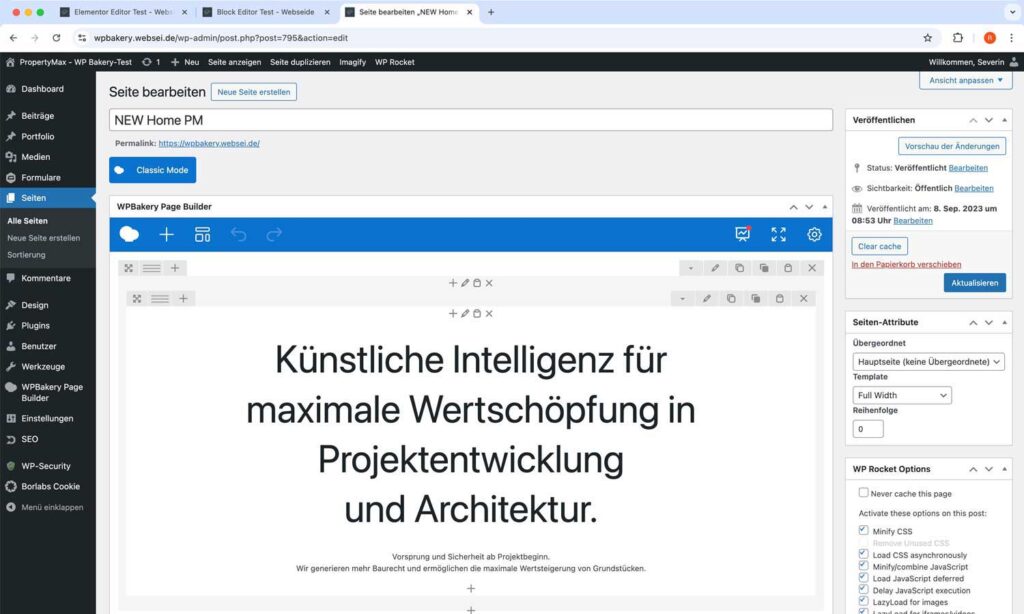Click the page title field NEW Home PM
Viewport: 1024px width, 614px height.
pyautogui.click(x=470, y=120)
